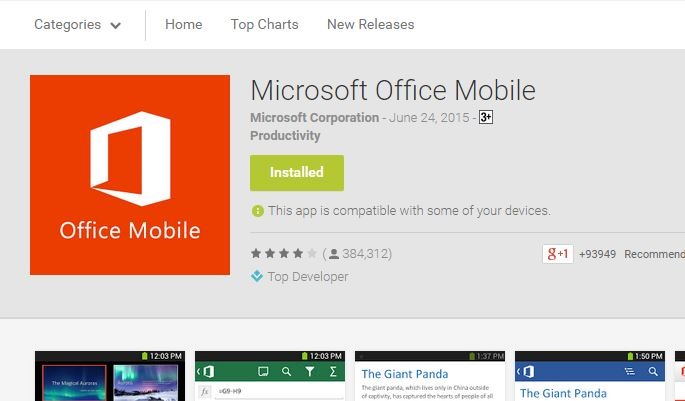The image size is (685, 401).
Task: Click the 3+ content rating badge
Action: 486,118
